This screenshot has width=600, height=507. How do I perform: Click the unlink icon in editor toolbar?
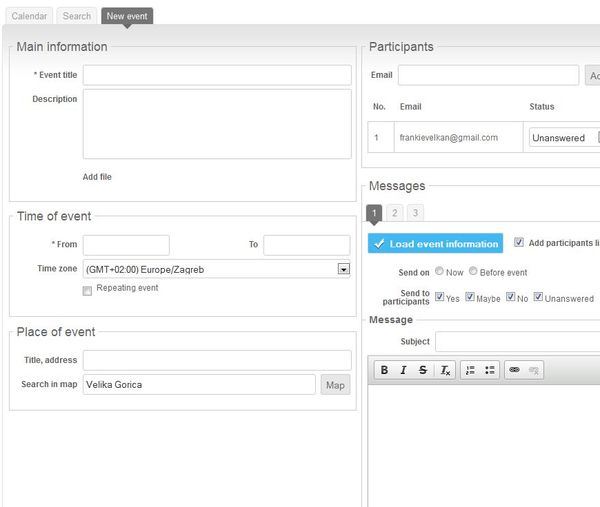(x=535, y=370)
